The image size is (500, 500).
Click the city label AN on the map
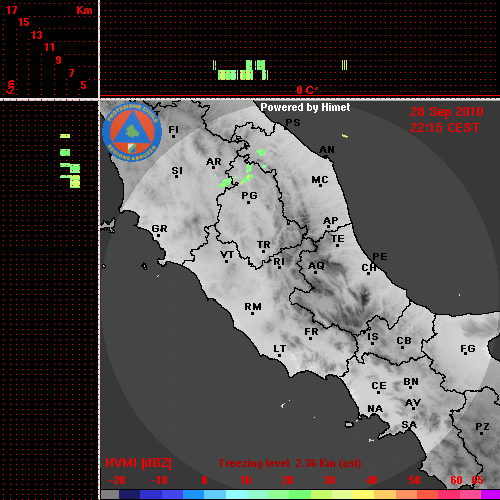coord(327,150)
